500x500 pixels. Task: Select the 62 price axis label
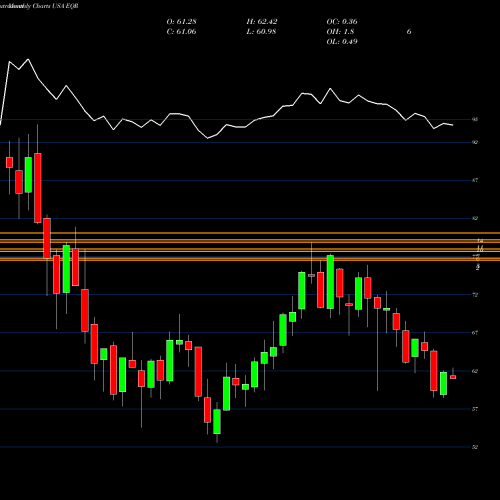point(475,371)
